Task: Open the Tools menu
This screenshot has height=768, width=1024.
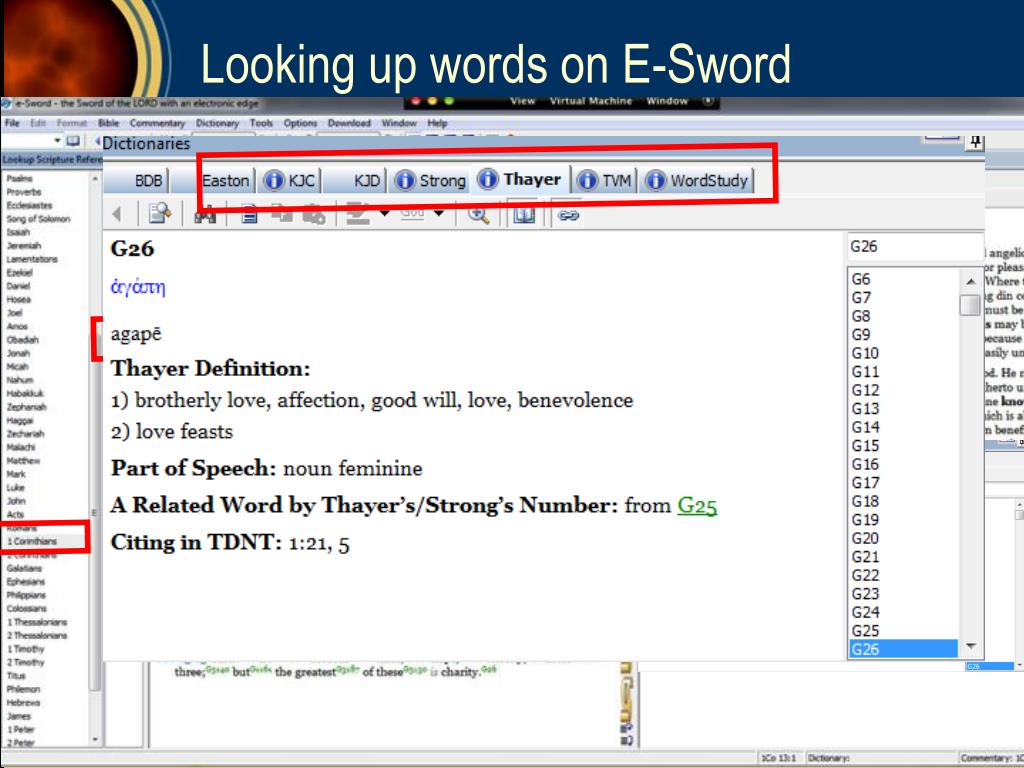Action: pyautogui.click(x=261, y=123)
